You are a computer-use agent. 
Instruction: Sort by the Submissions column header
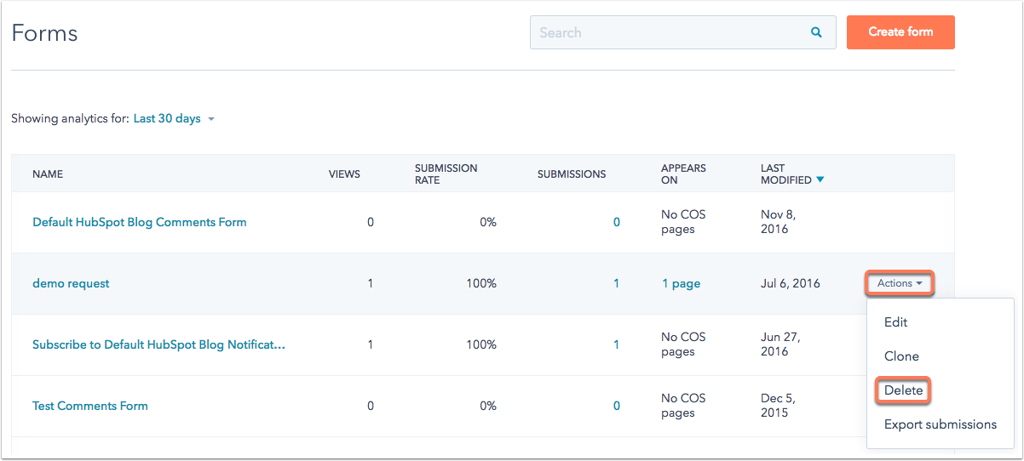(571, 174)
